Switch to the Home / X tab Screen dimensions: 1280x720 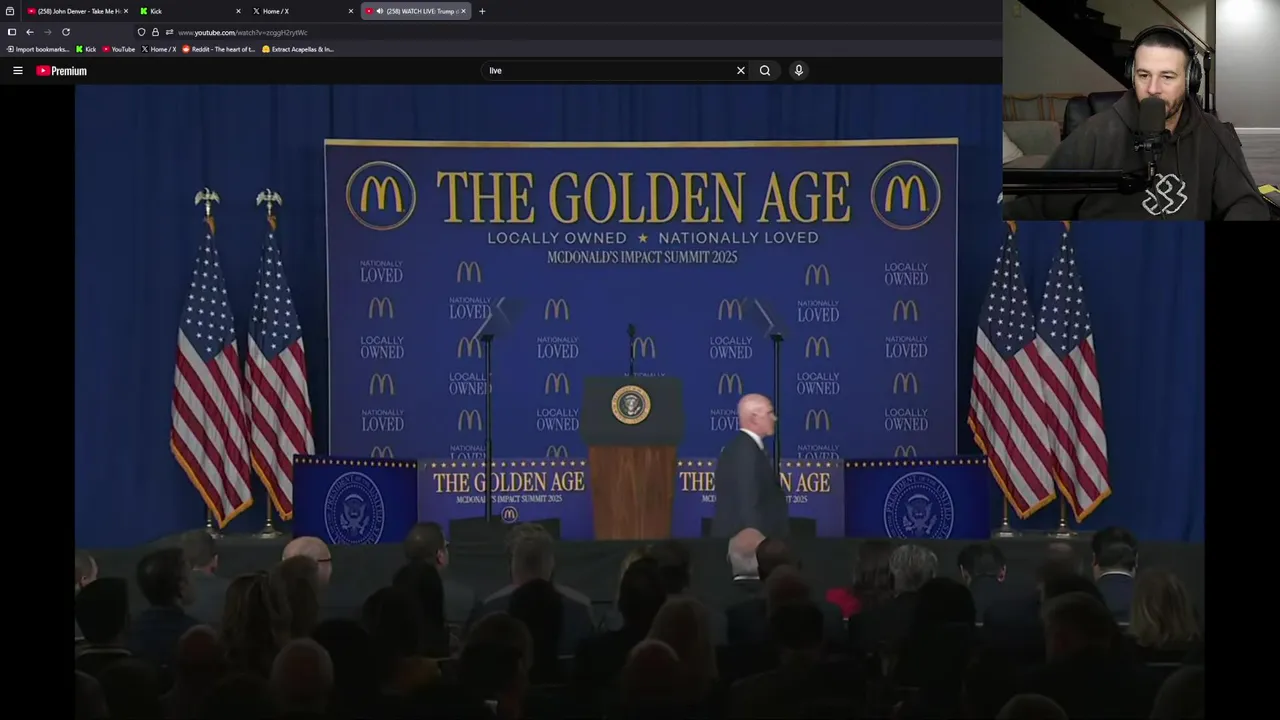pos(302,11)
